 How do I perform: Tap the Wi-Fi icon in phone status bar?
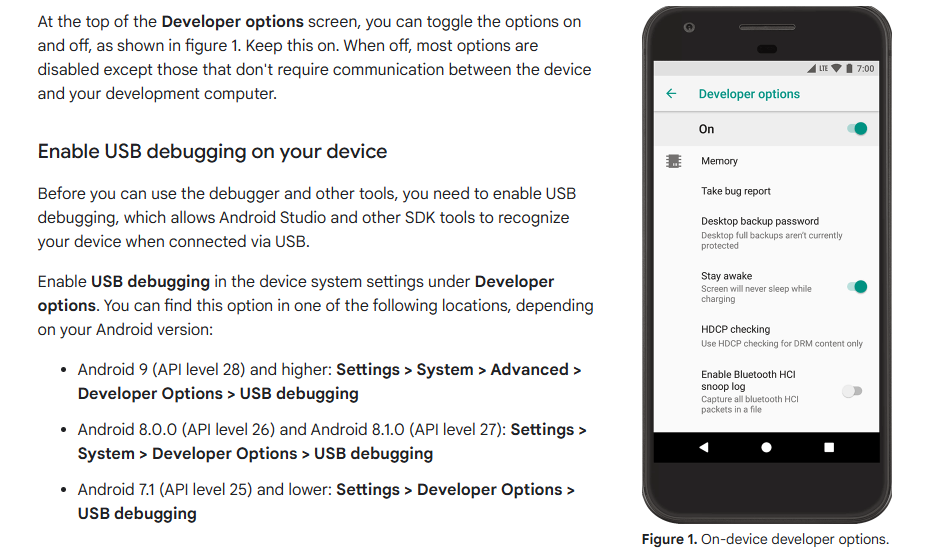point(836,68)
